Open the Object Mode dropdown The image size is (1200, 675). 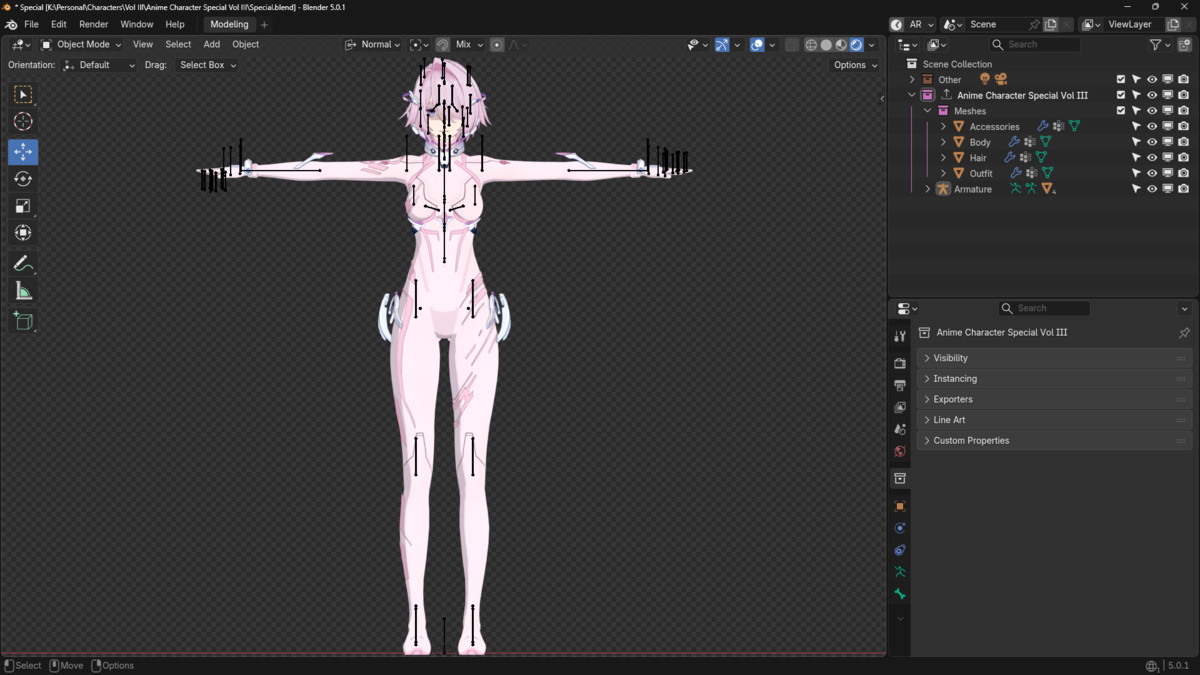(80, 45)
